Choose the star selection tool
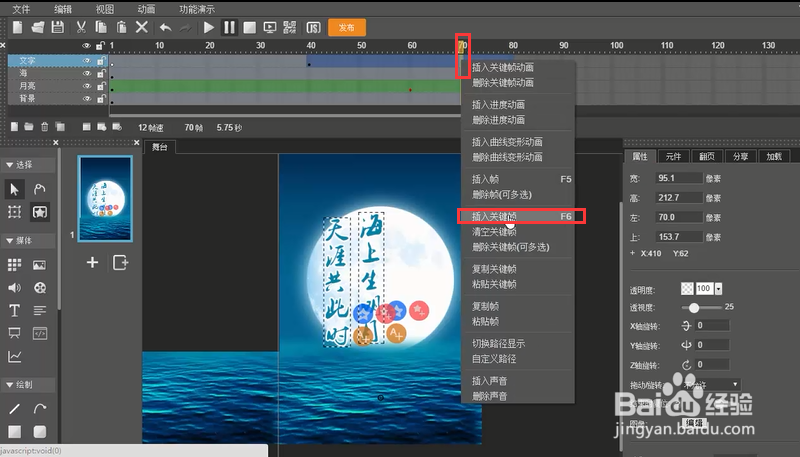800x457 pixels. pos(39,212)
